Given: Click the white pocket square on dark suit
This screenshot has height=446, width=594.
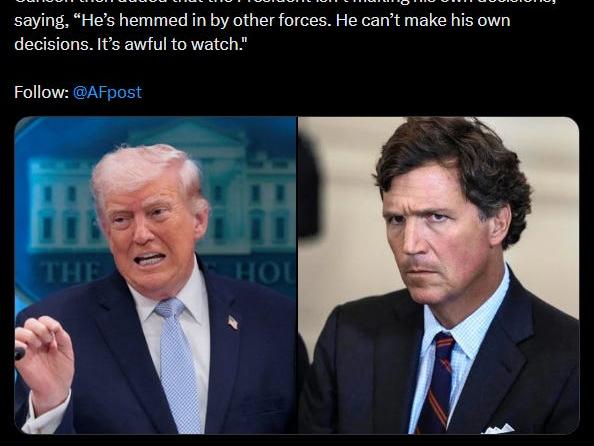Looking at the screenshot, I should click(x=499, y=429).
